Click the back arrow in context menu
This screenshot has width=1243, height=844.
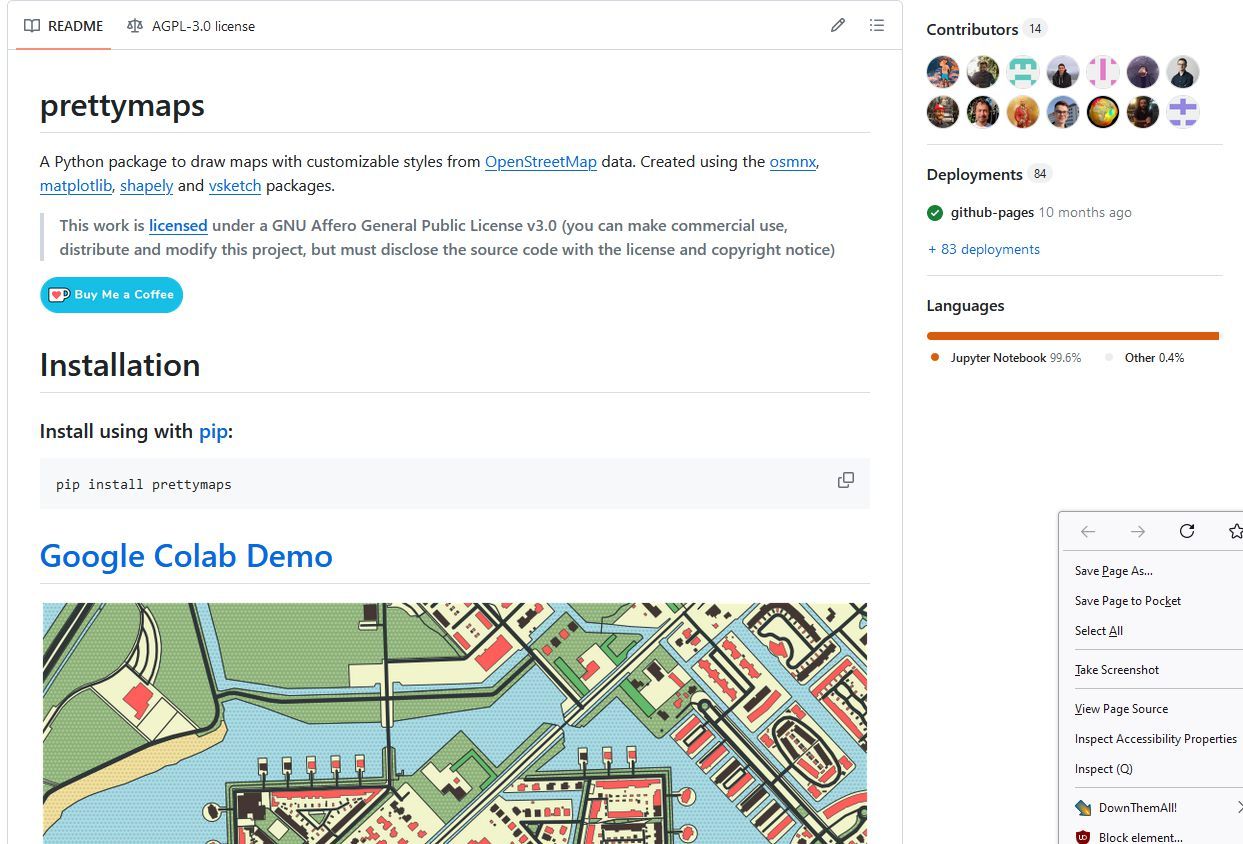1089,531
